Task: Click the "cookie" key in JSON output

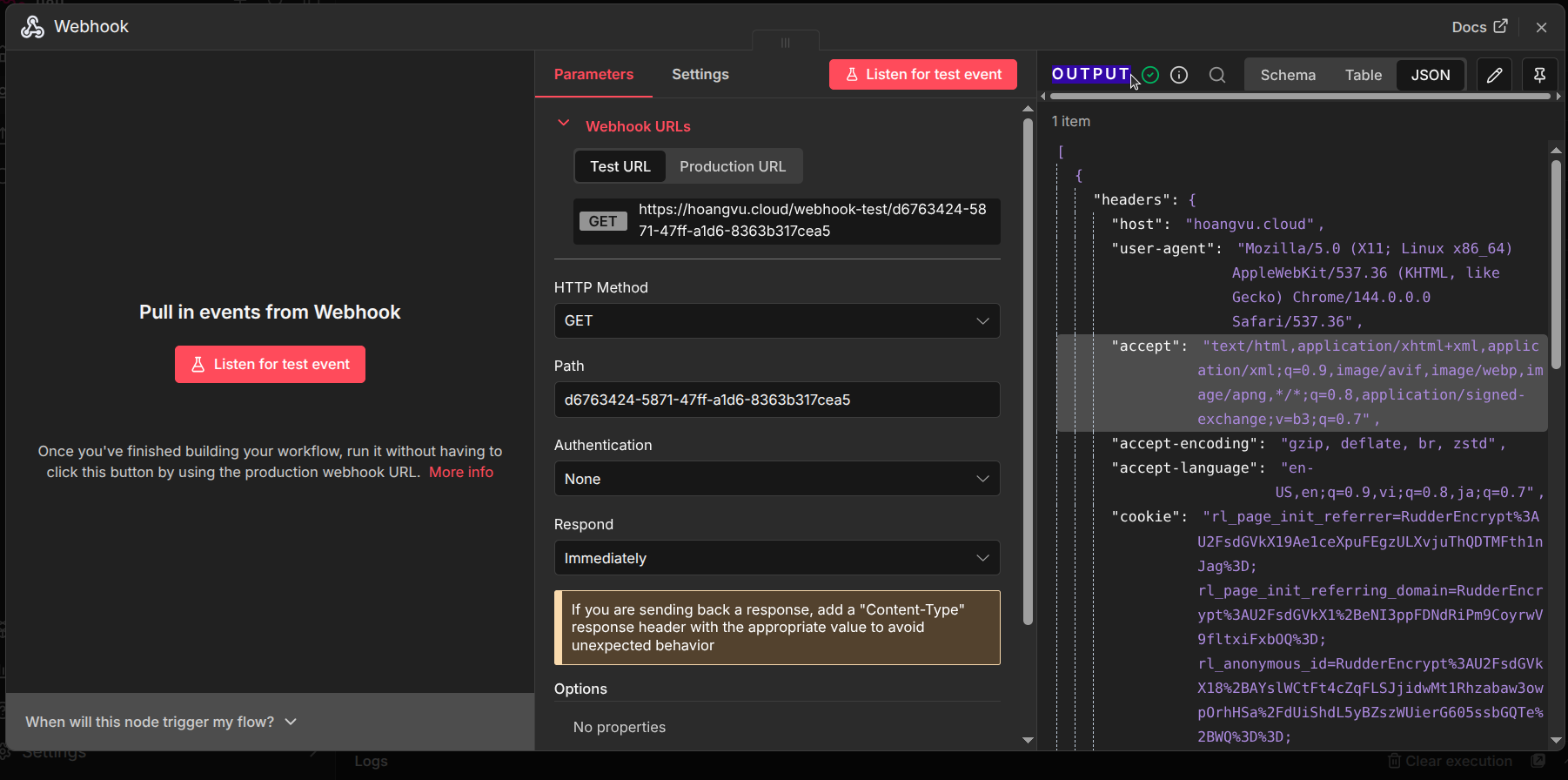Action: click(x=1145, y=516)
